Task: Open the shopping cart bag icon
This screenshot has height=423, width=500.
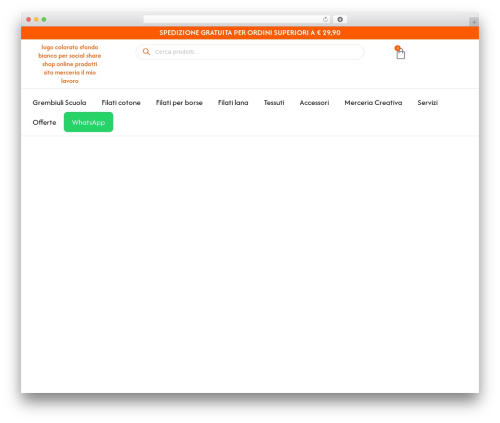Action: tap(400, 53)
